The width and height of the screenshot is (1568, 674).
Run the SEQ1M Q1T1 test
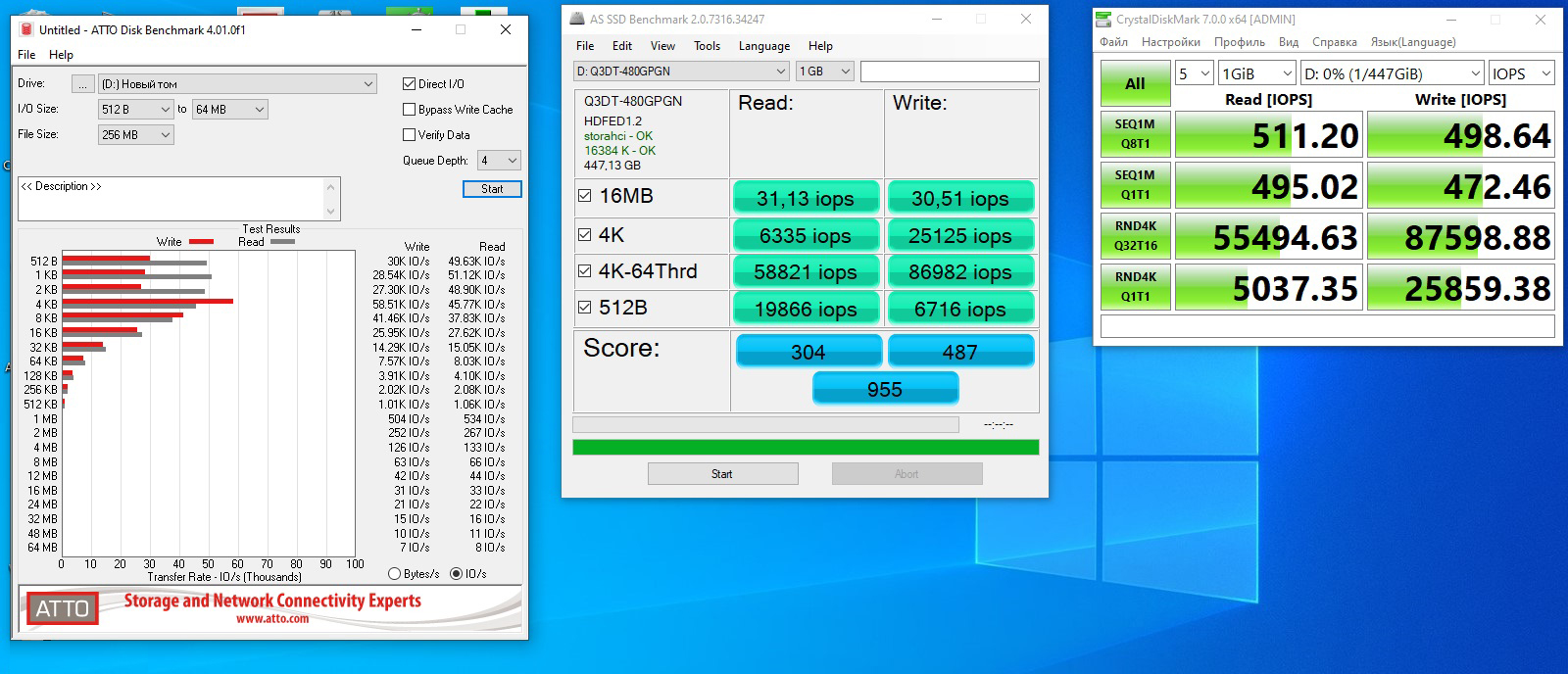1135,185
